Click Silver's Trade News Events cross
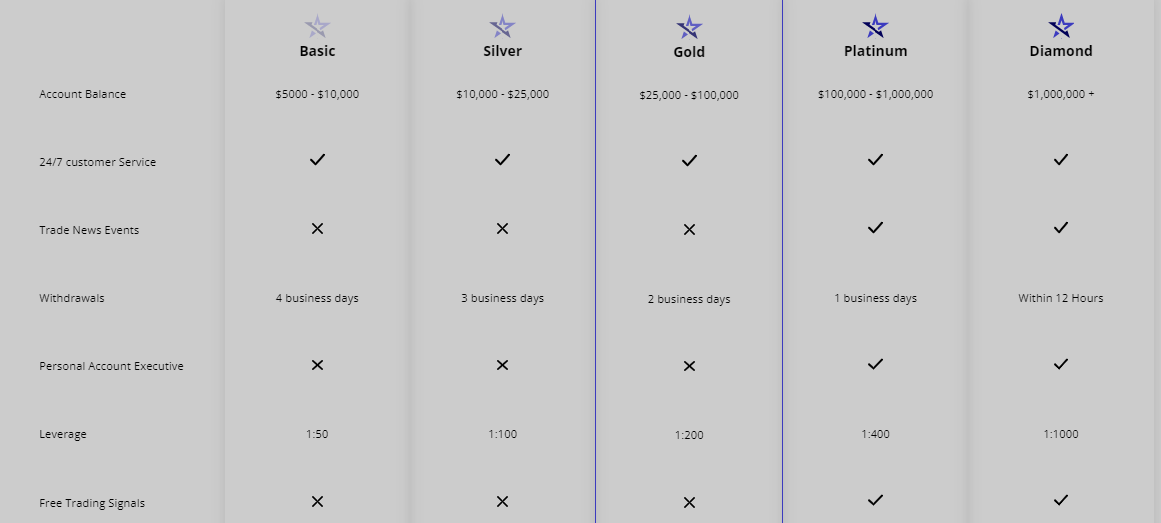1161x523 pixels. pyautogui.click(x=502, y=229)
